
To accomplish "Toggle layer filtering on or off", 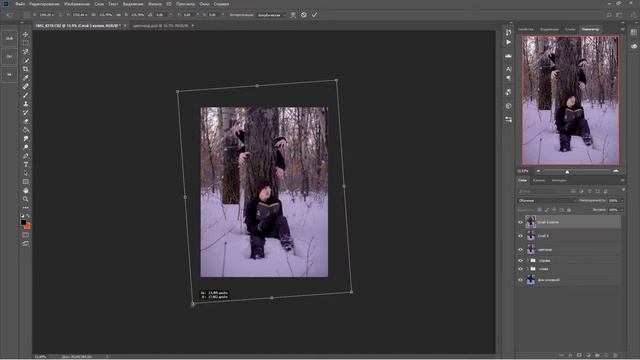I will tap(623, 190).
